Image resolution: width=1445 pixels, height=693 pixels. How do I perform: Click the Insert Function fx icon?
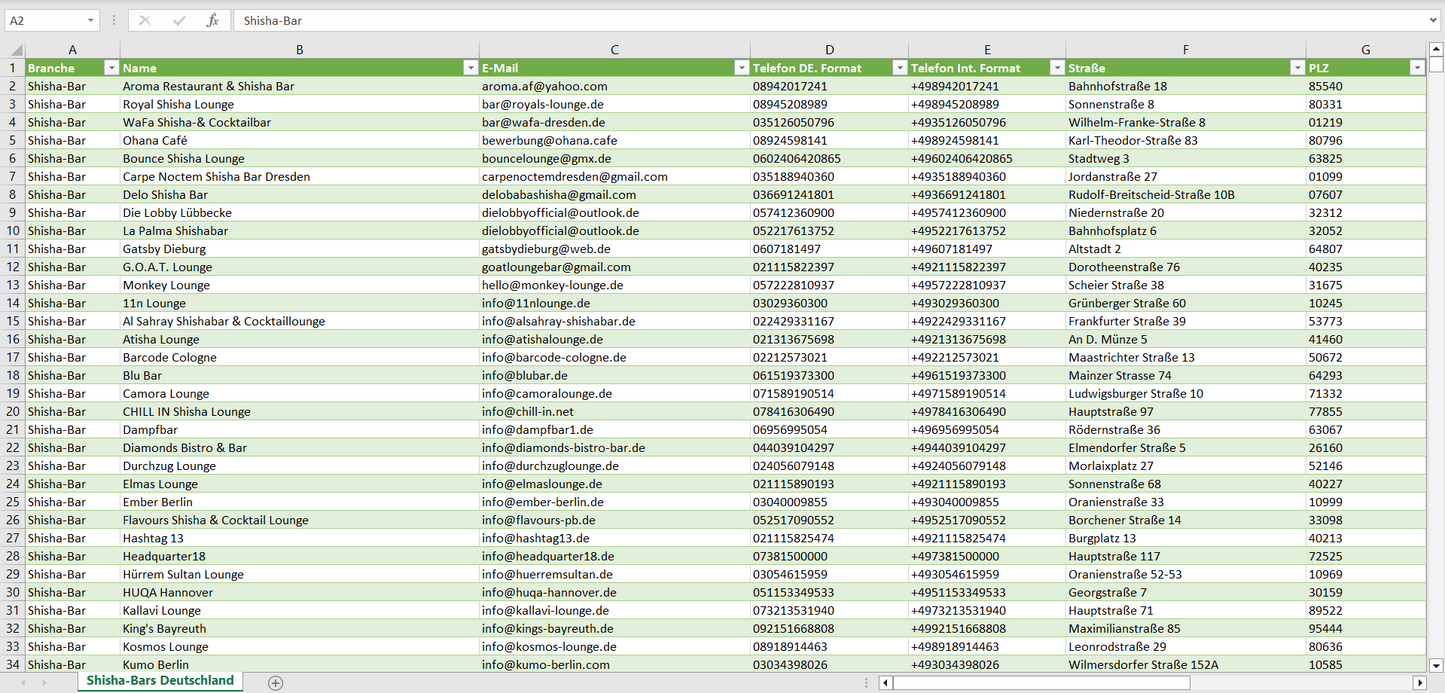[x=212, y=20]
